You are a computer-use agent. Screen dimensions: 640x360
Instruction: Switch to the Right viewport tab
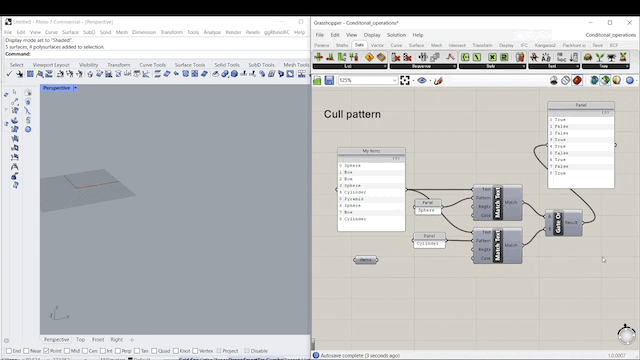coord(116,340)
